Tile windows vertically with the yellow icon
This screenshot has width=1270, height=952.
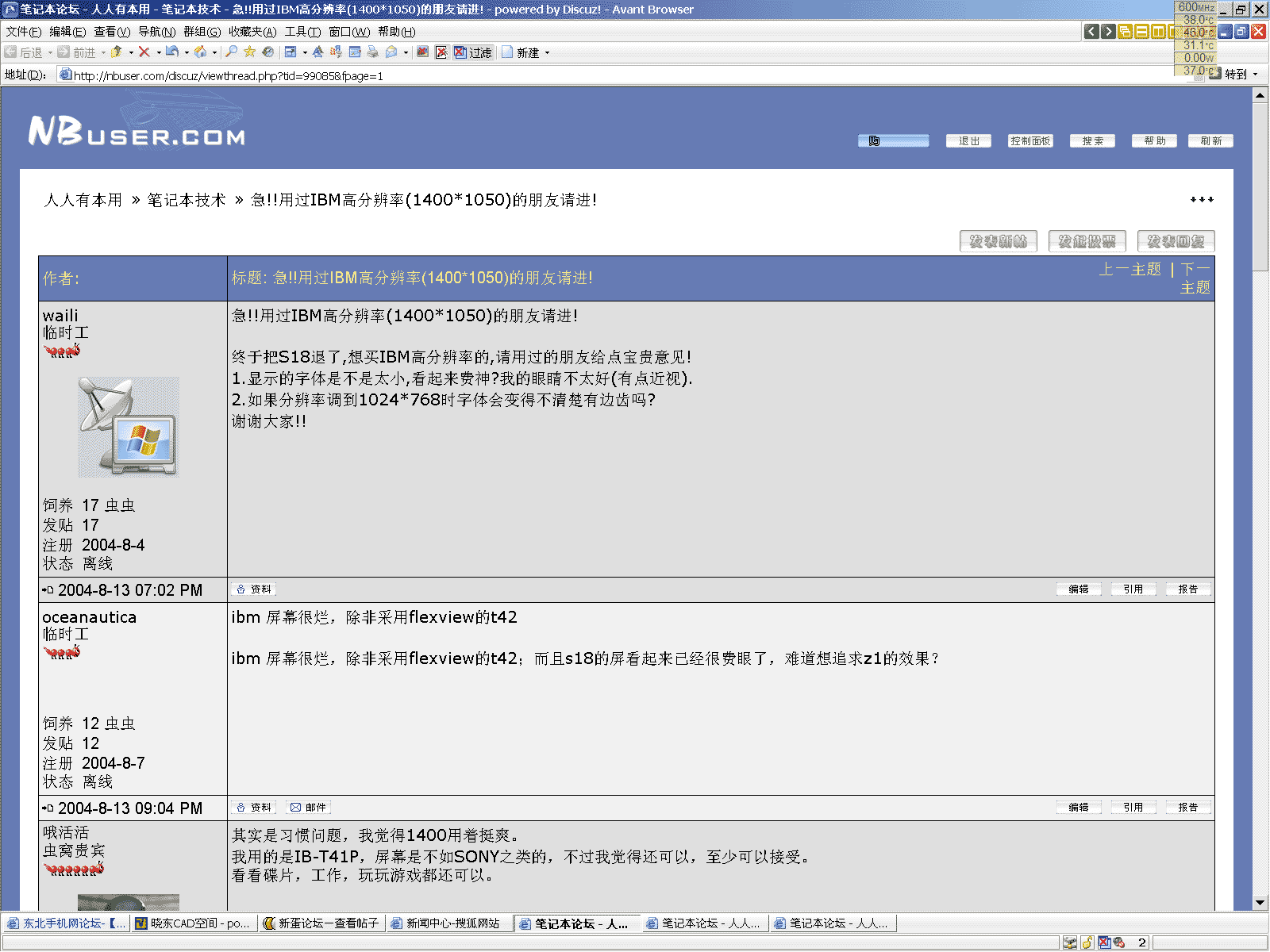[1158, 32]
